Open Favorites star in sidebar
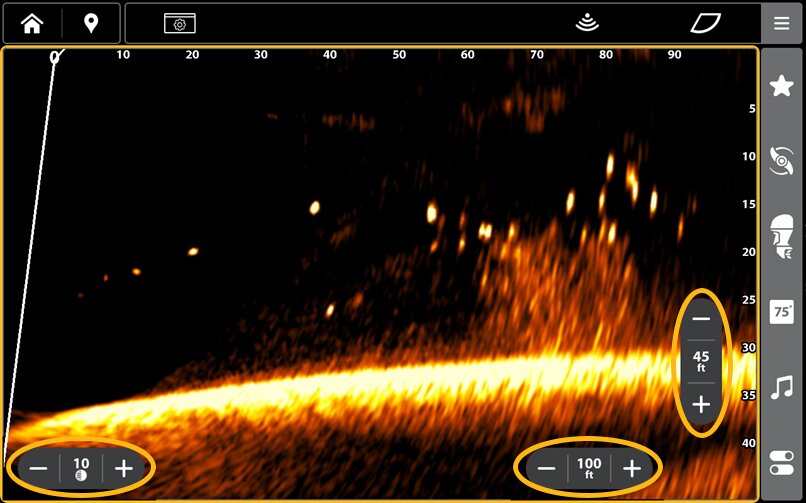 pyautogui.click(x=781, y=85)
